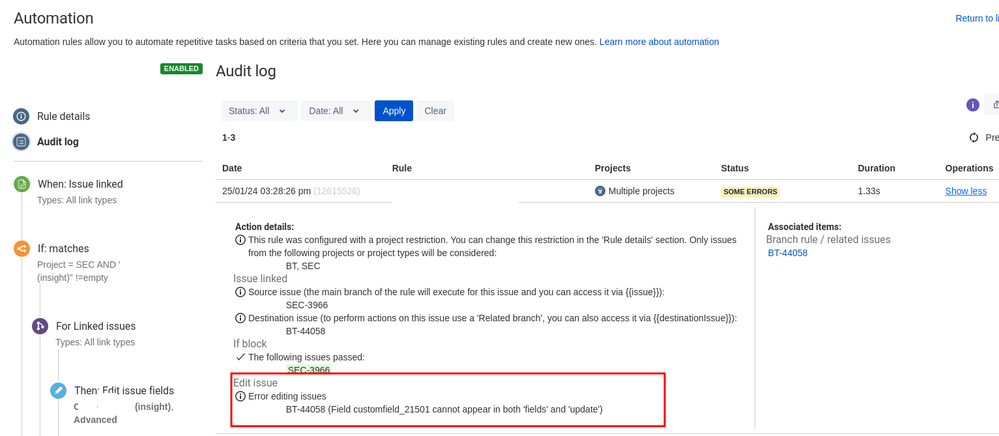
Task: Click the Multiple projects text
Action: click(641, 191)
